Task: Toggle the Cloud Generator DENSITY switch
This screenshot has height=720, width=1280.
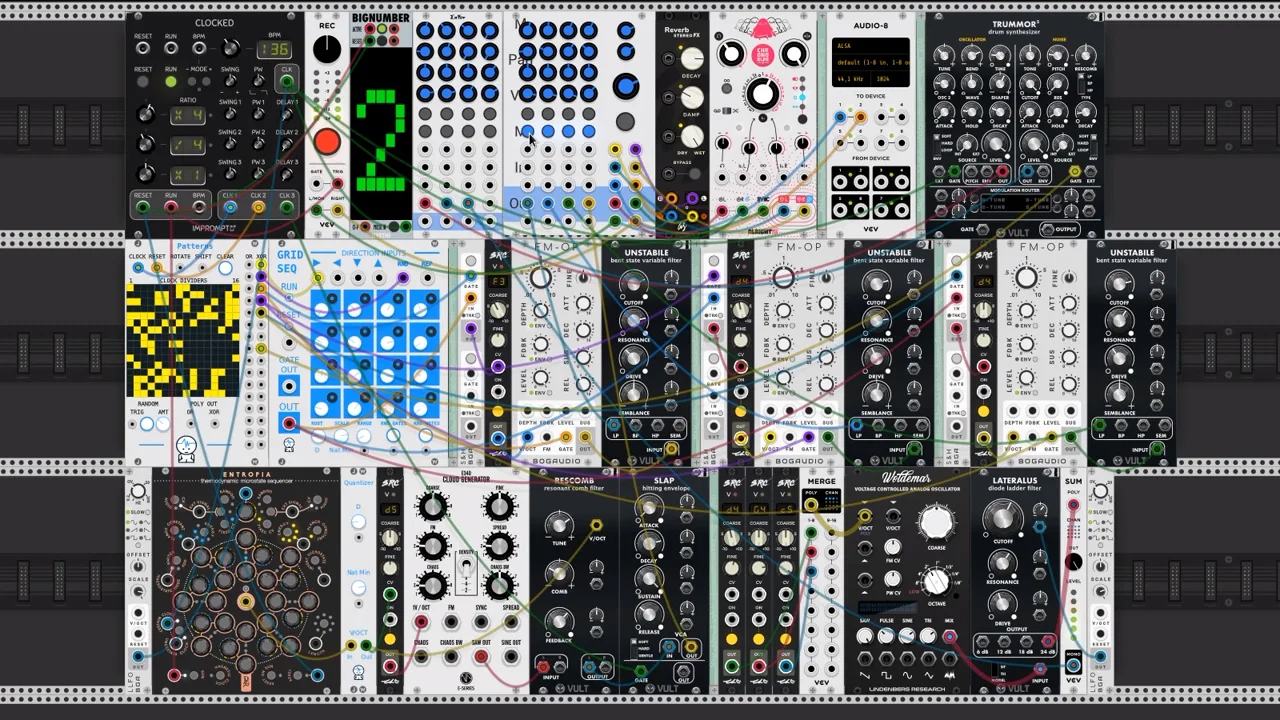Action: [x=465, y=568]
